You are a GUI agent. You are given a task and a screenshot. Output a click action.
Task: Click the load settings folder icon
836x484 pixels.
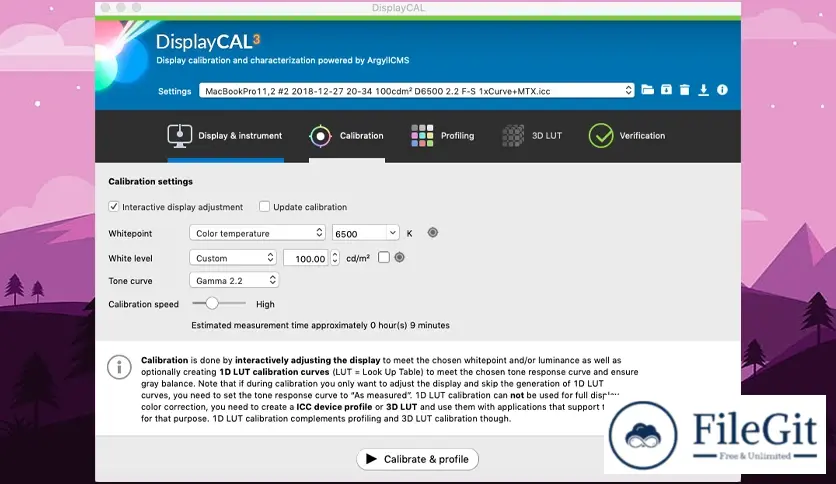coord(647,90)
